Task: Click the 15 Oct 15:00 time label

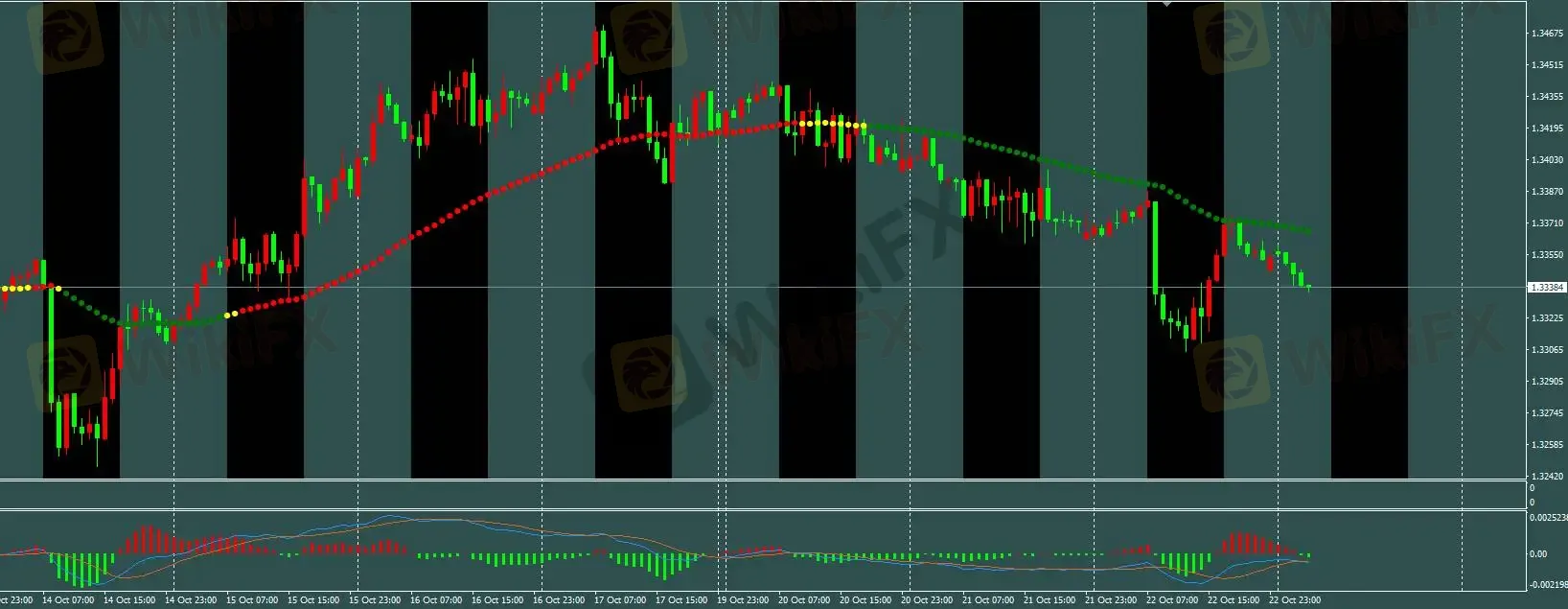Action: tap(313, 600)
